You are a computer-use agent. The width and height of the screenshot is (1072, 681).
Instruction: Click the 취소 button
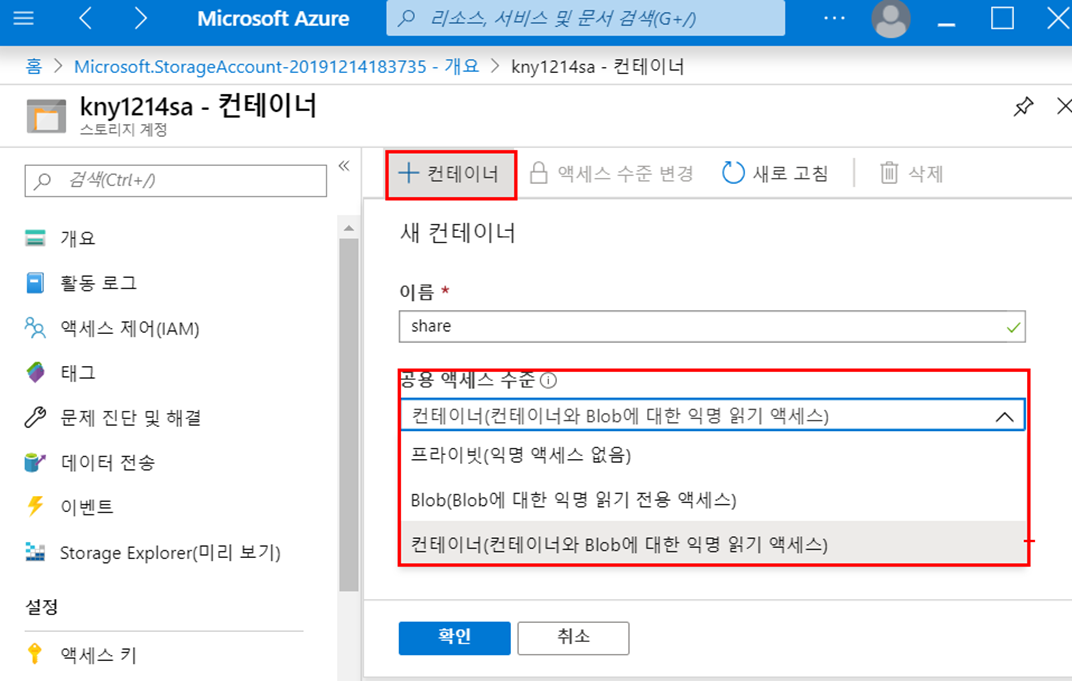pos(573,637)
